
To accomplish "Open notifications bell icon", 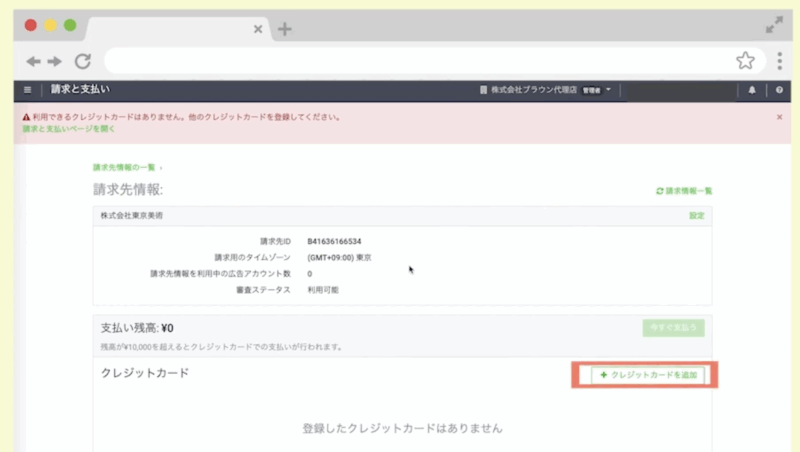I will (752, 90).
